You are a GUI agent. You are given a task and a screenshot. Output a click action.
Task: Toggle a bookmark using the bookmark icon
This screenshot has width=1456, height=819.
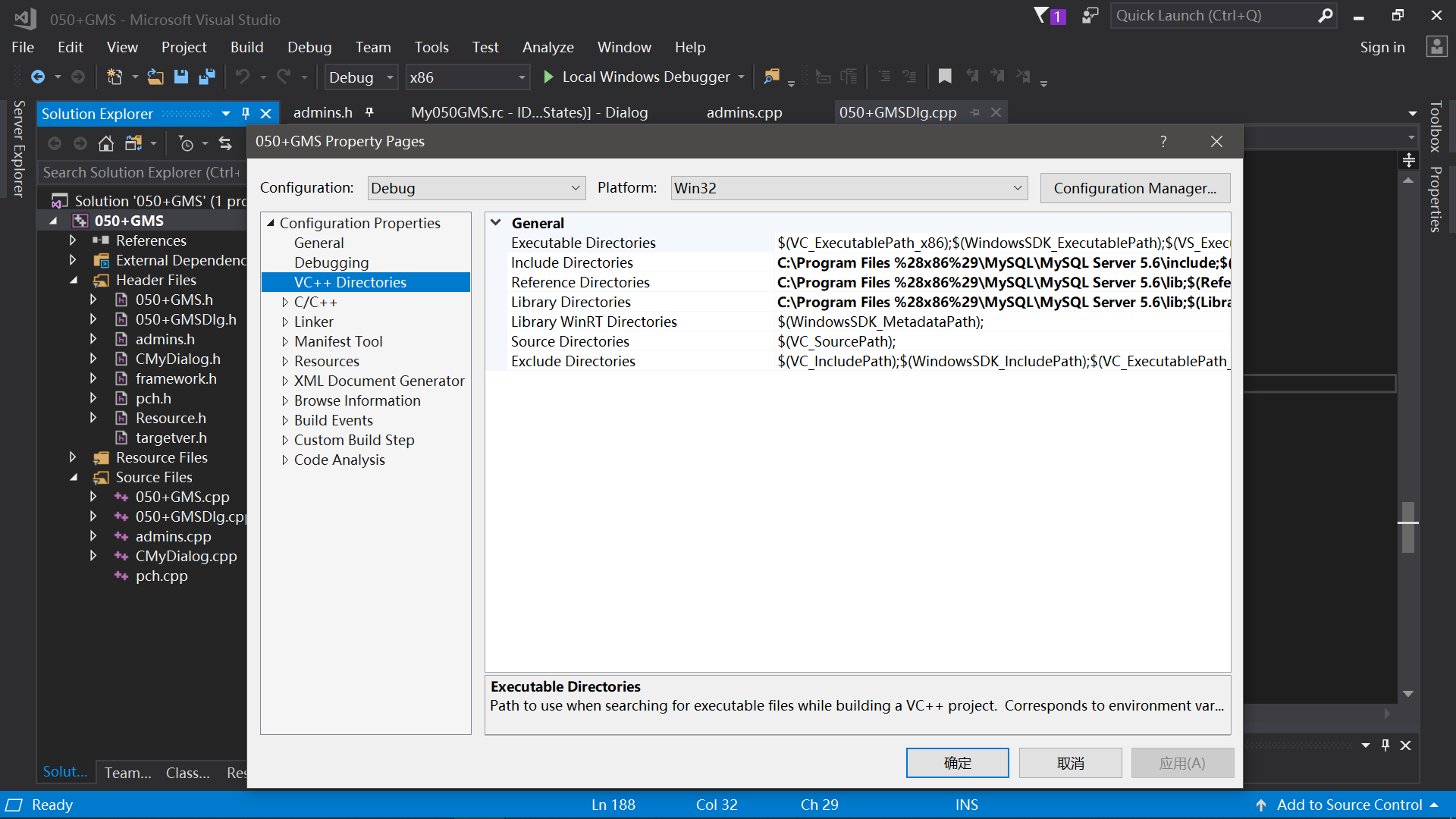944,76
